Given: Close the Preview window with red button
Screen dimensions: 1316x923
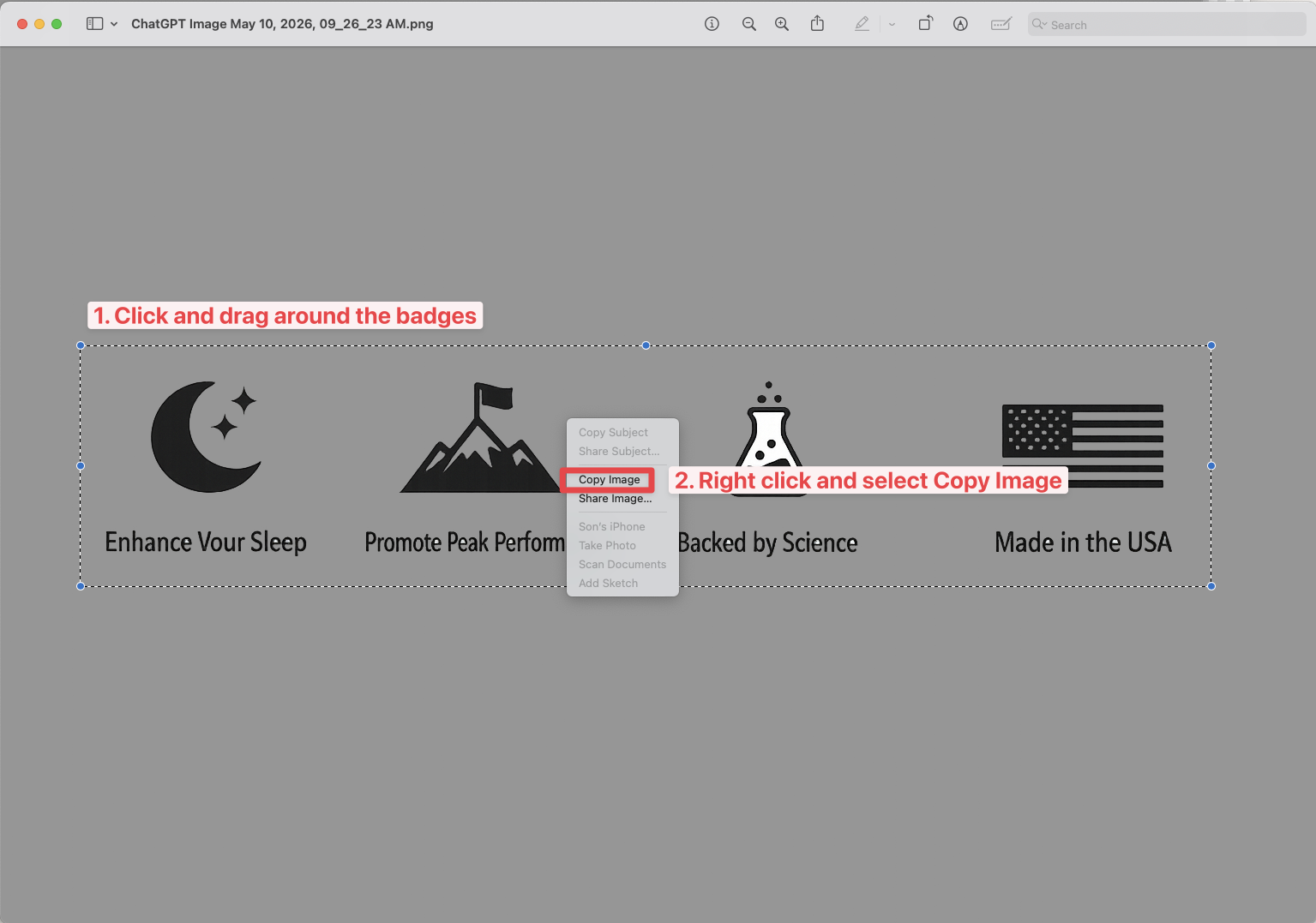Looking at the screenshot, I should point(22,24).
